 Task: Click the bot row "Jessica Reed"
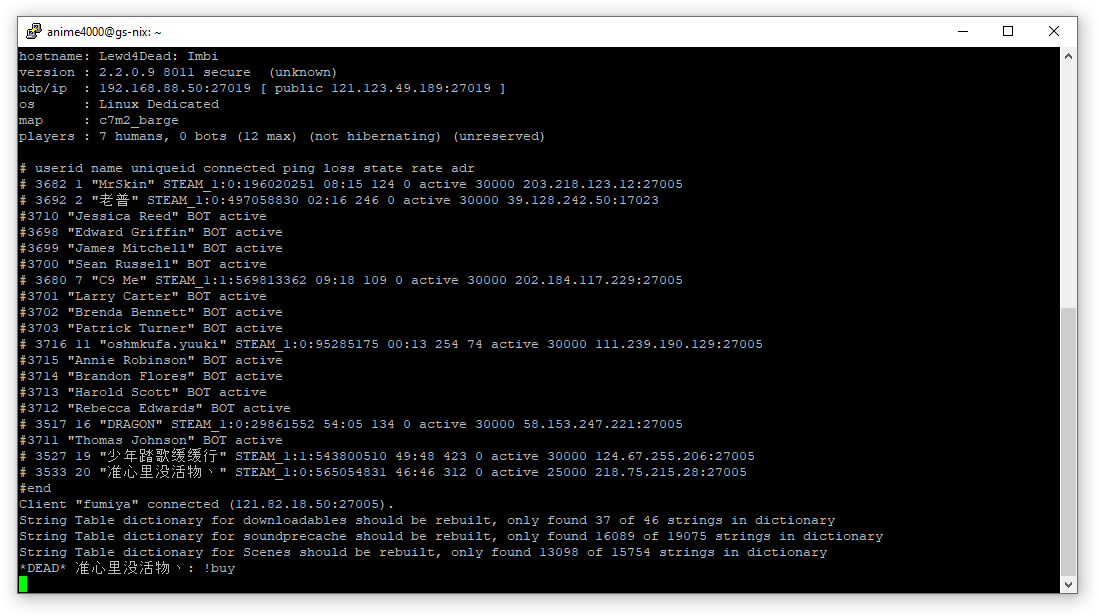pos(143,217)
